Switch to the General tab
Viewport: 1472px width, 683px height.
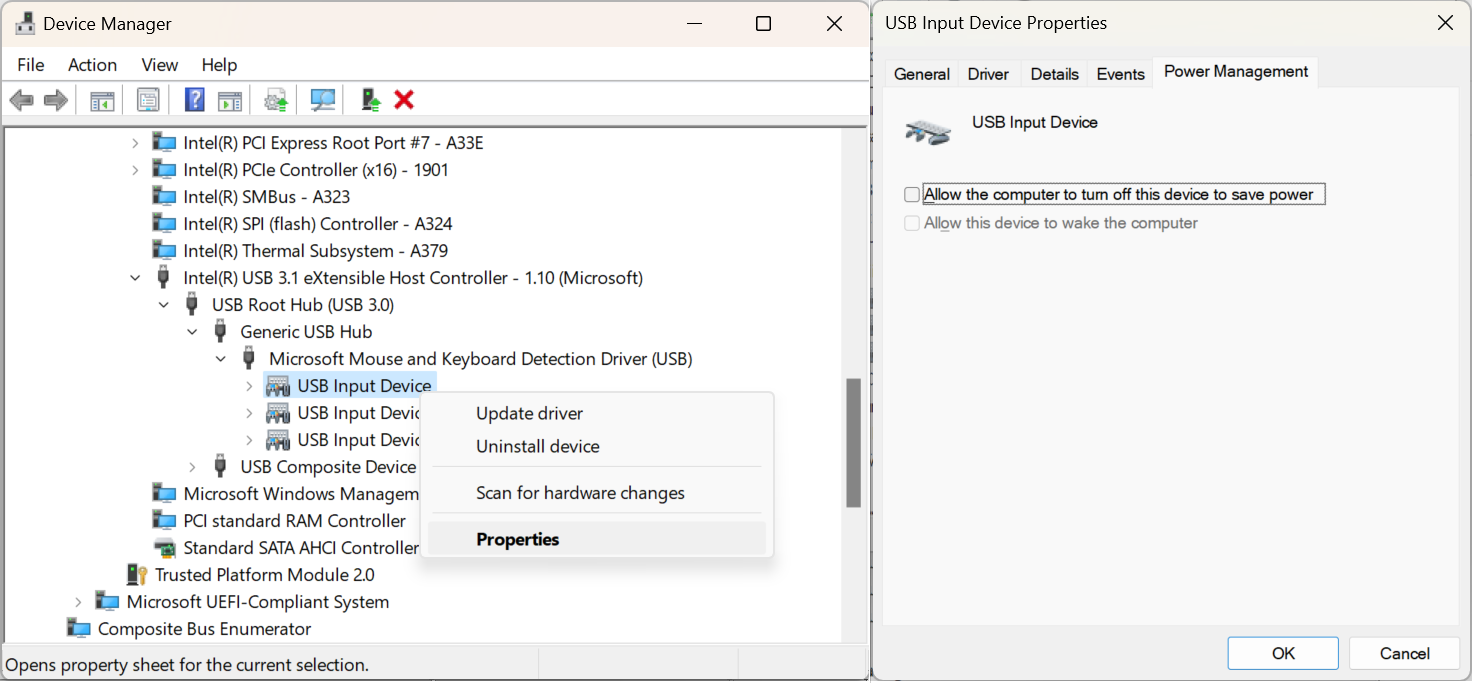click(922, 74)
